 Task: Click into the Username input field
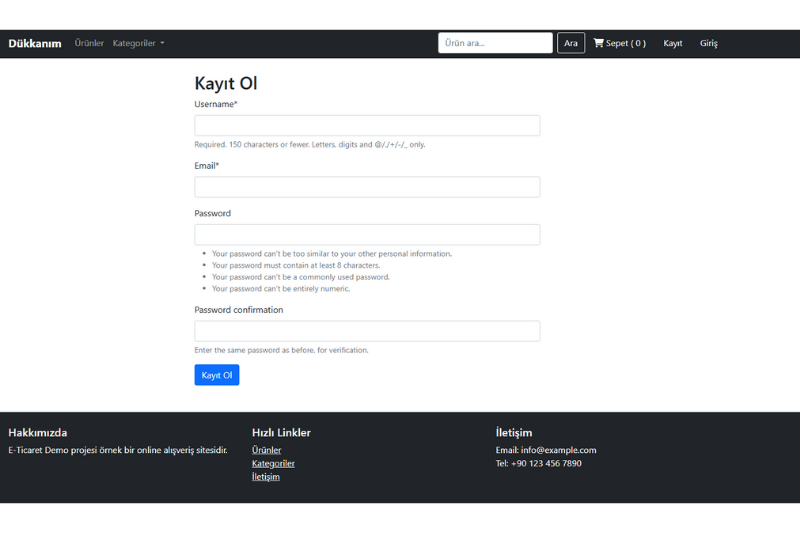point(367,125)
